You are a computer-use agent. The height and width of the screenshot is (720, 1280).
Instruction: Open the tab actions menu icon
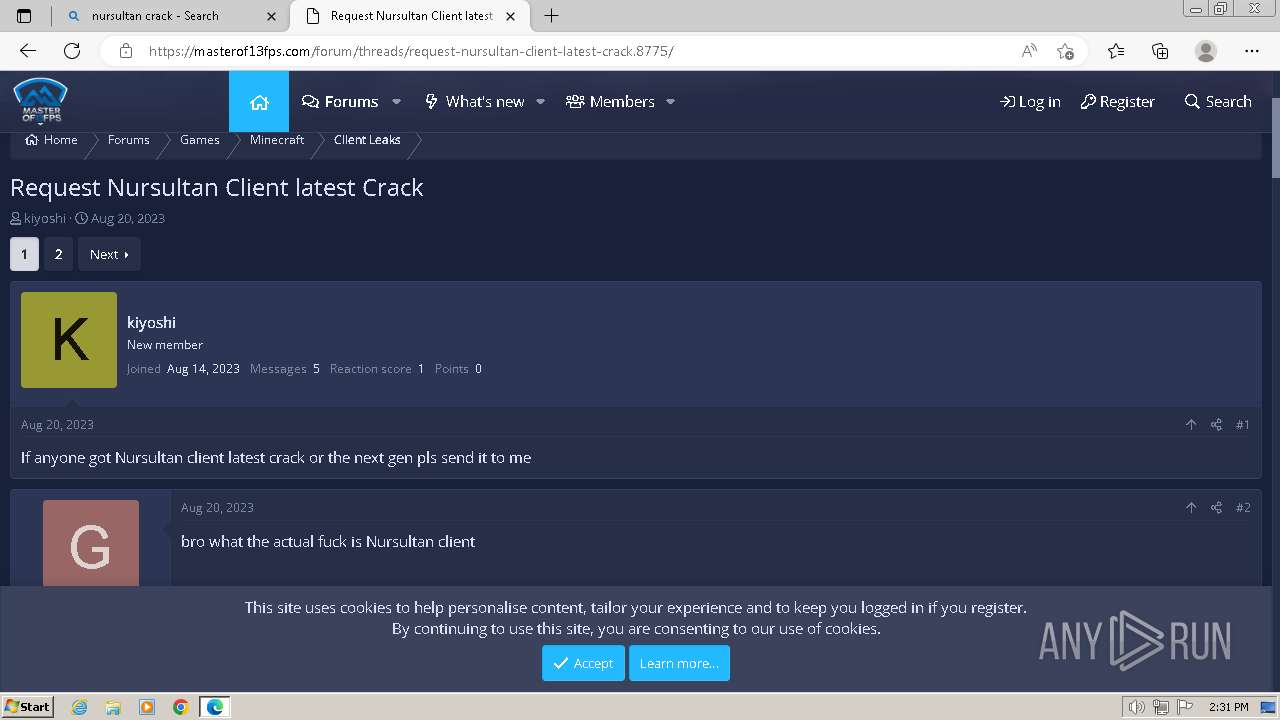[24, 16]
